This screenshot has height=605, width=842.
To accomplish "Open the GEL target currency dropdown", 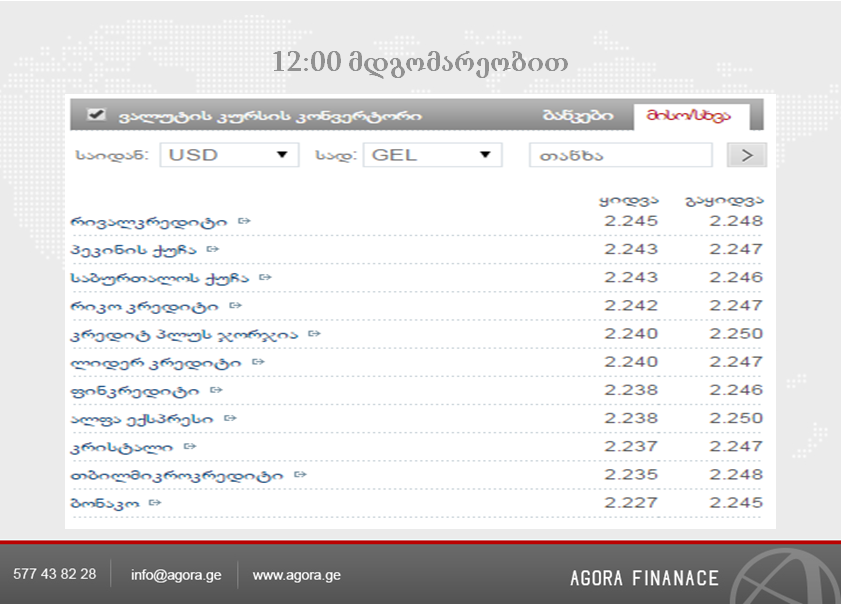I will tap(432, 155).
